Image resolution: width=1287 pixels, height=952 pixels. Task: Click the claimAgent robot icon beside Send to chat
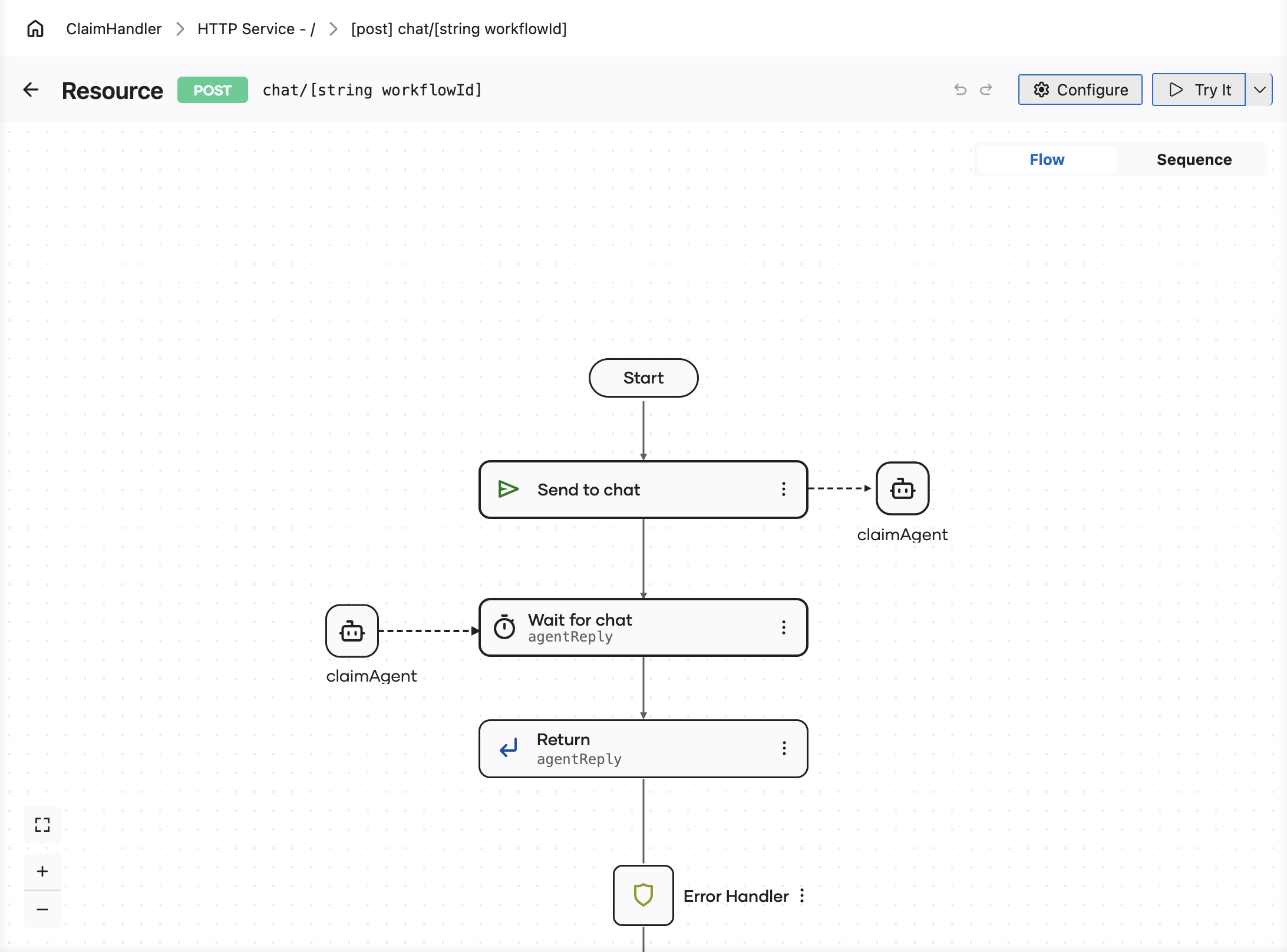click(903, 488)
